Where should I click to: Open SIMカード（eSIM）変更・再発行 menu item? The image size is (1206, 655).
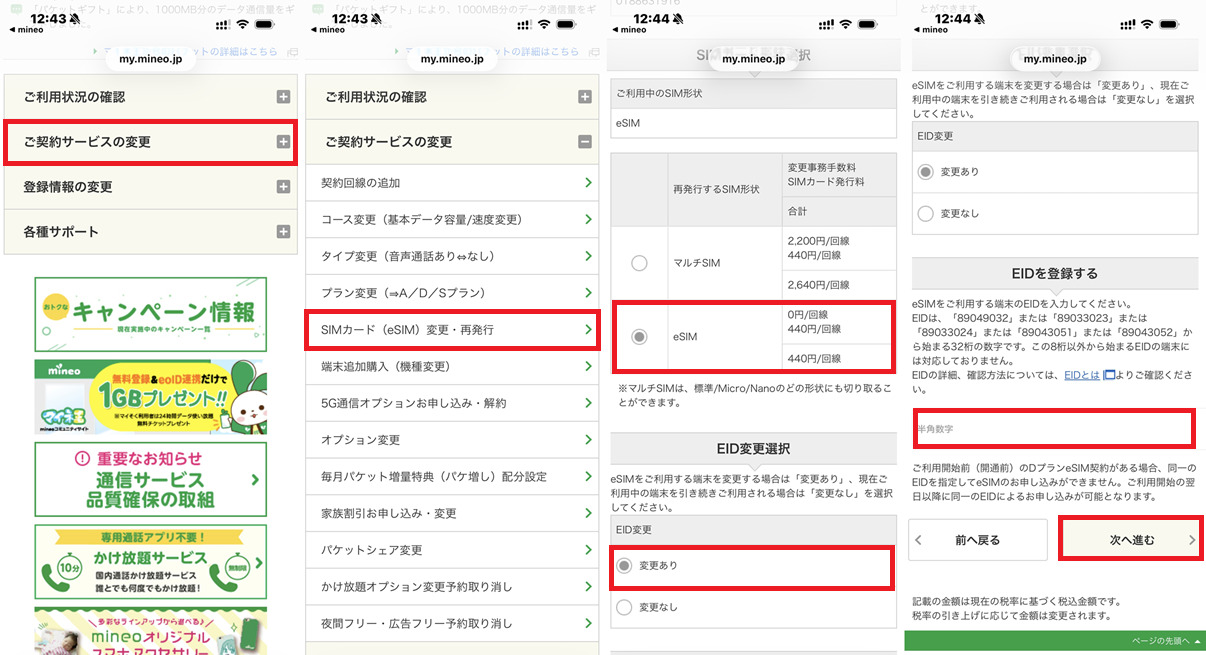(x=450, y=330)
